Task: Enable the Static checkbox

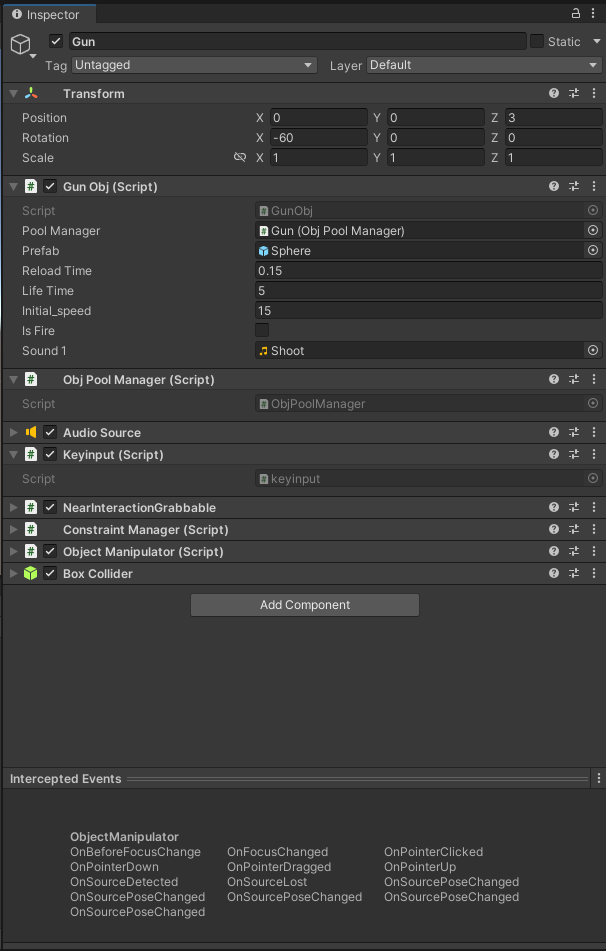Action: pos(537,41)
